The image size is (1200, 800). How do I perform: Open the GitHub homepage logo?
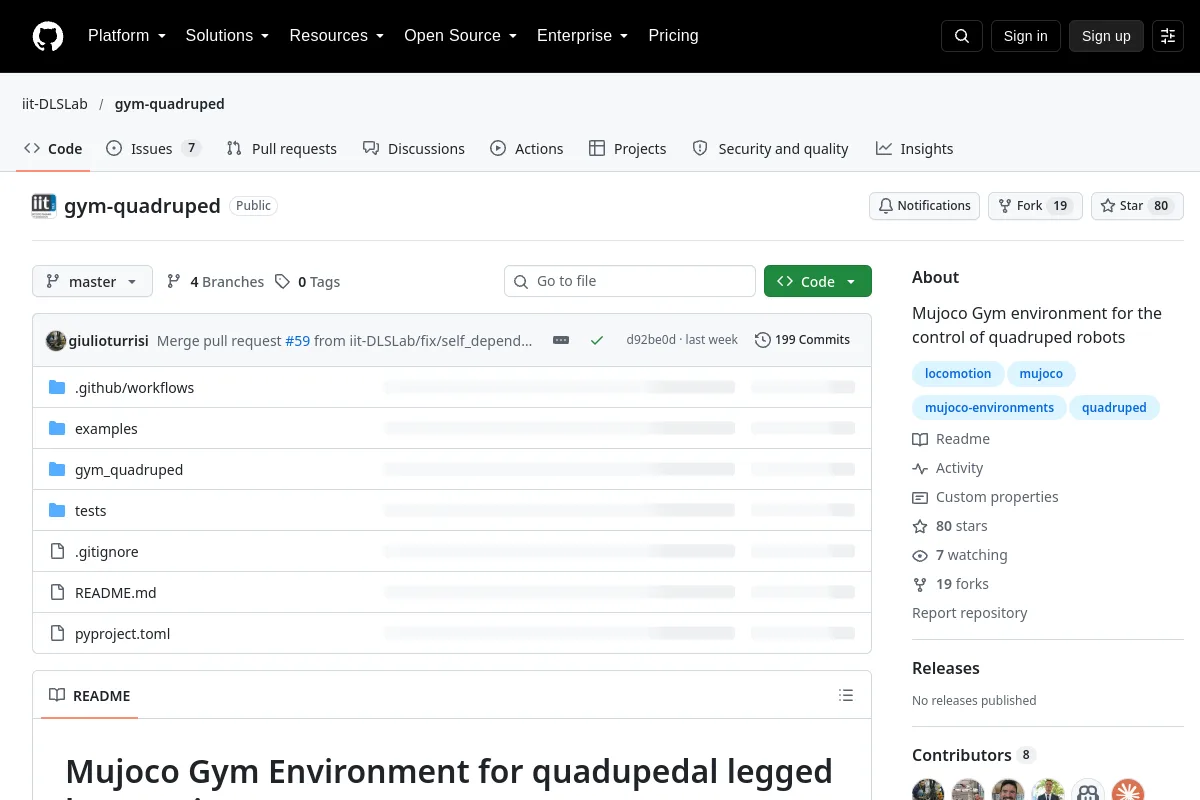click(48, 36)
